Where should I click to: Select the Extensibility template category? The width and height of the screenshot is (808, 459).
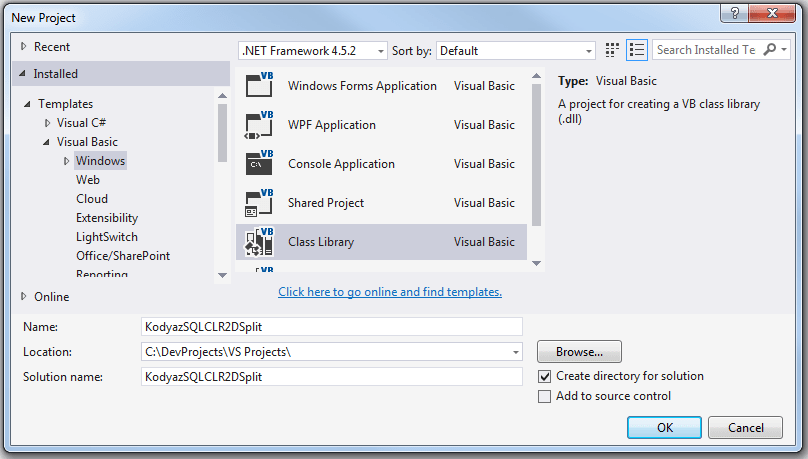pos(107,218)
